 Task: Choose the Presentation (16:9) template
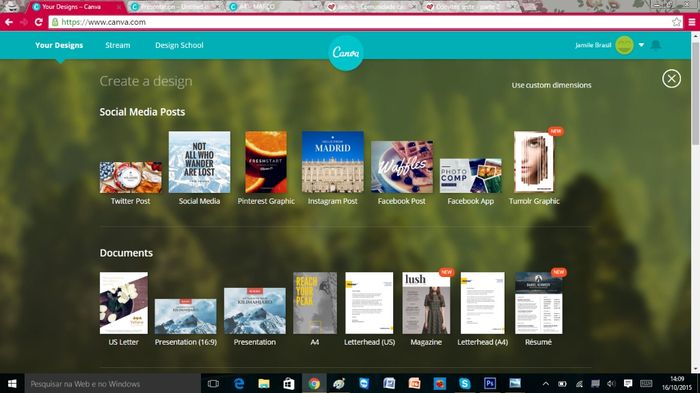click(186, 317)
